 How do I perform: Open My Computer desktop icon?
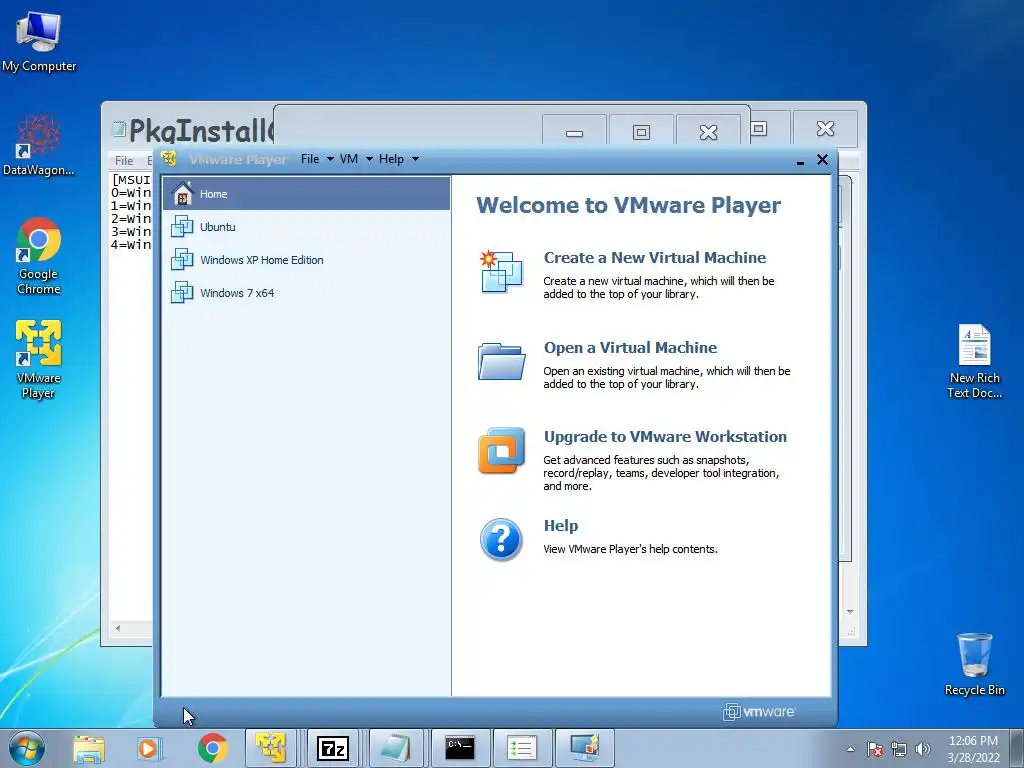39,41
